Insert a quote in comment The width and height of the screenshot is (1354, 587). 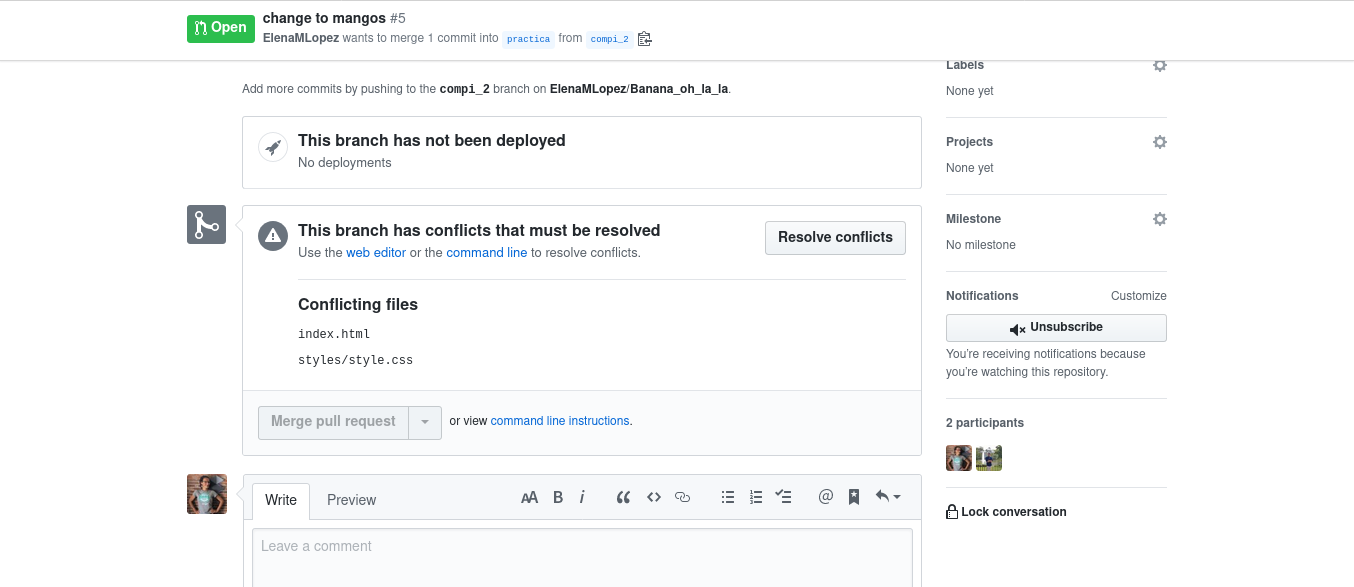[623, 497]
